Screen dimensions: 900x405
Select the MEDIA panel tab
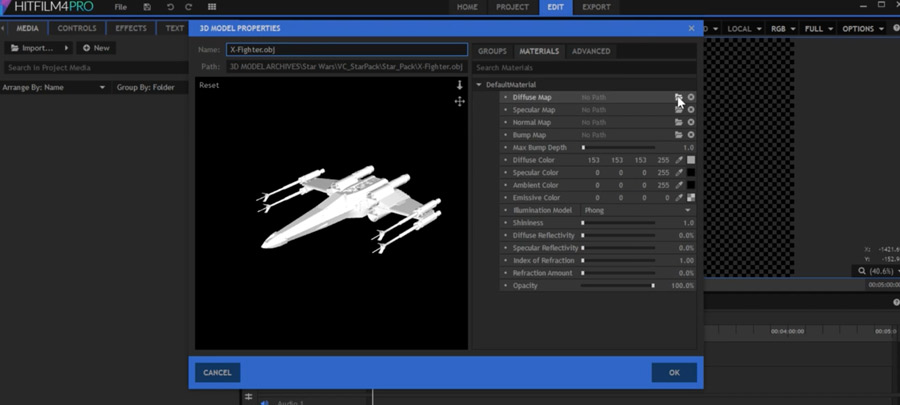click(27, 28)
